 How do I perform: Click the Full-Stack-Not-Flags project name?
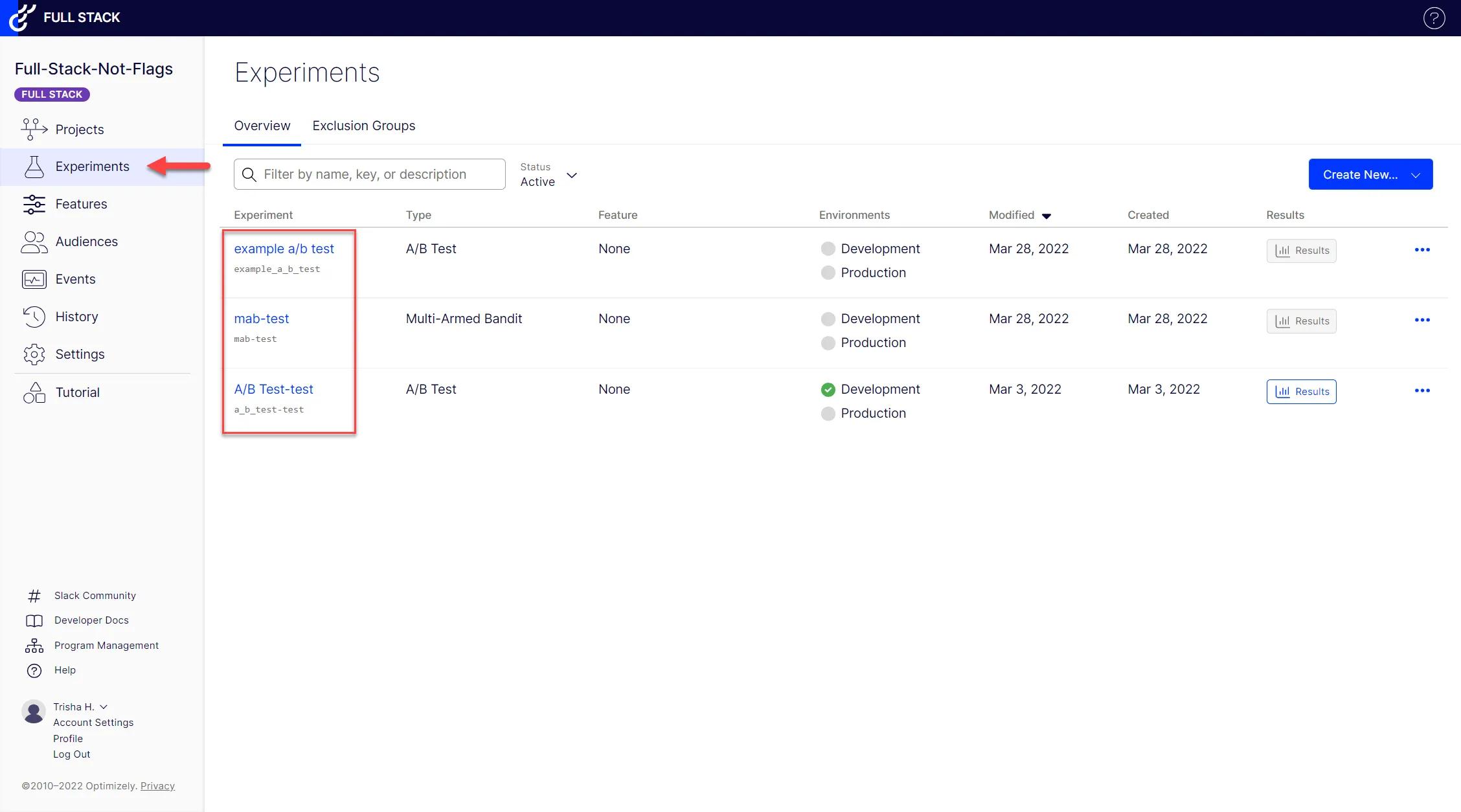click(94, 69)
